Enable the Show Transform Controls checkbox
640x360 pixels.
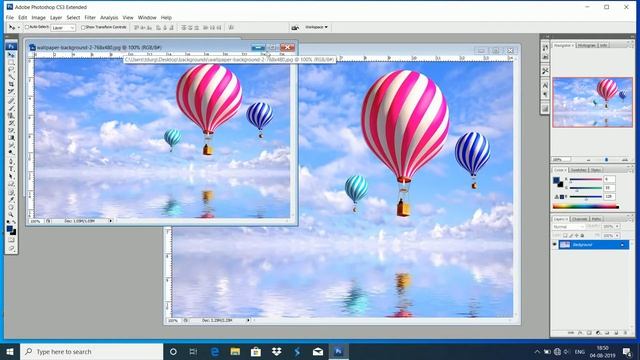pyautogui.click(x=83, y=27)
